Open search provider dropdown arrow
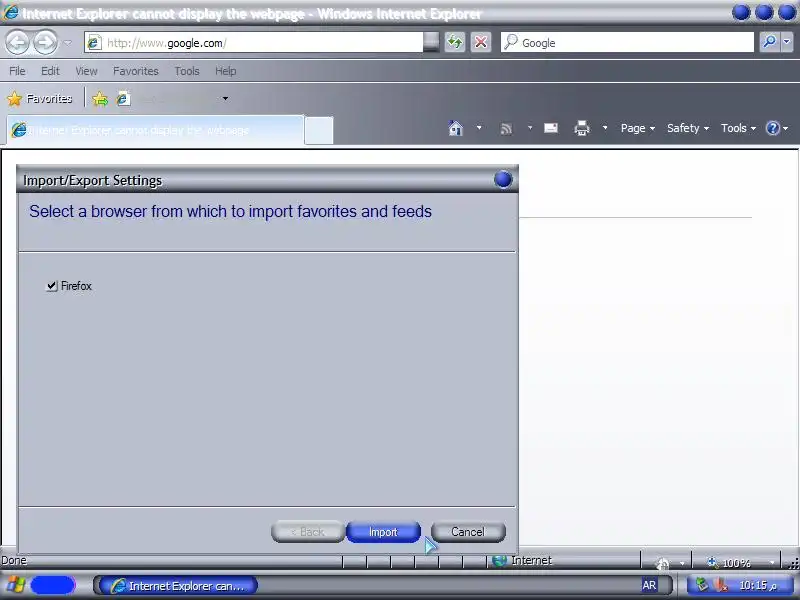The height and width of the screenshot is (600, 800). (787, 42)
